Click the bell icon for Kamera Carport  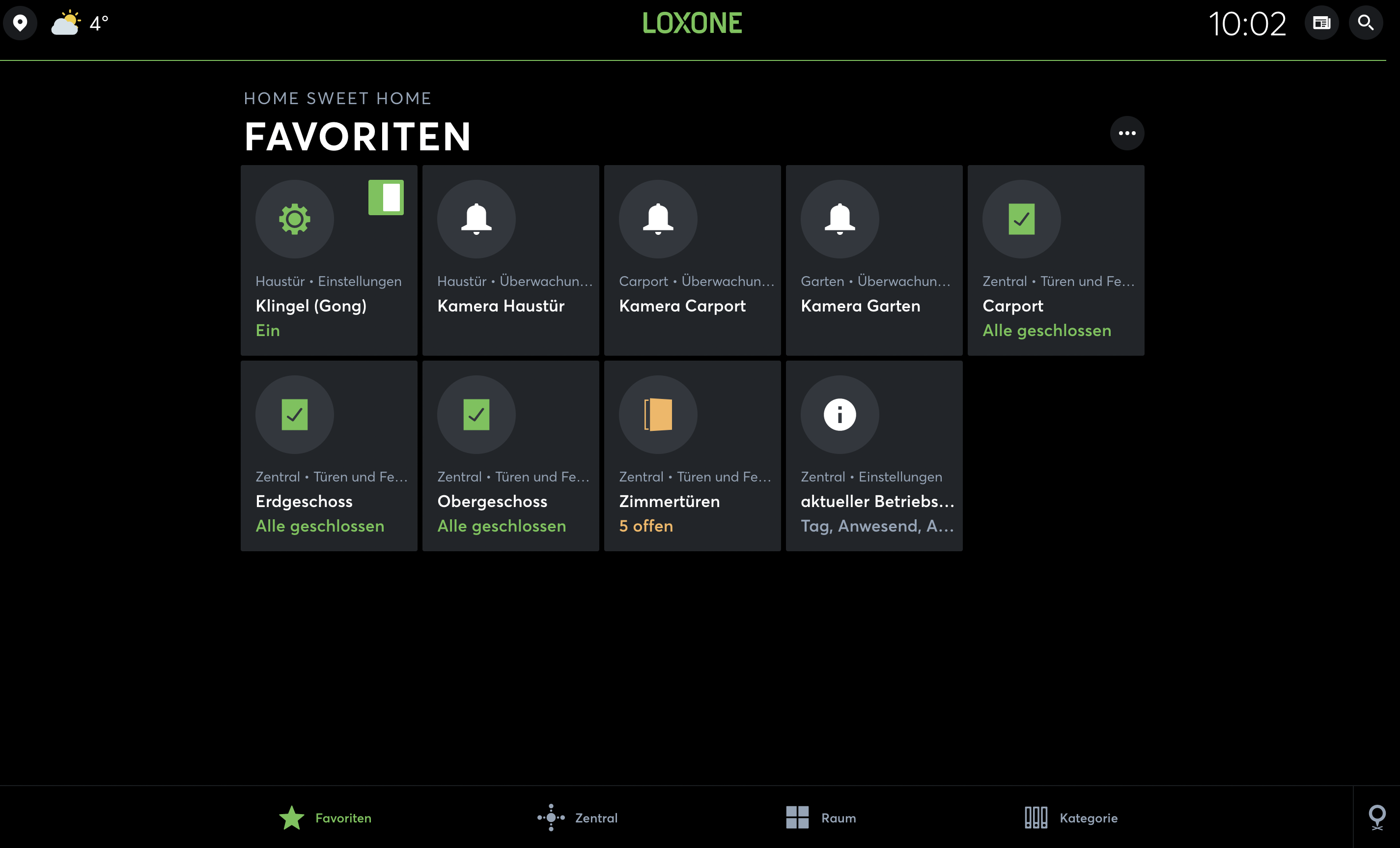click(x=658, y=219)
